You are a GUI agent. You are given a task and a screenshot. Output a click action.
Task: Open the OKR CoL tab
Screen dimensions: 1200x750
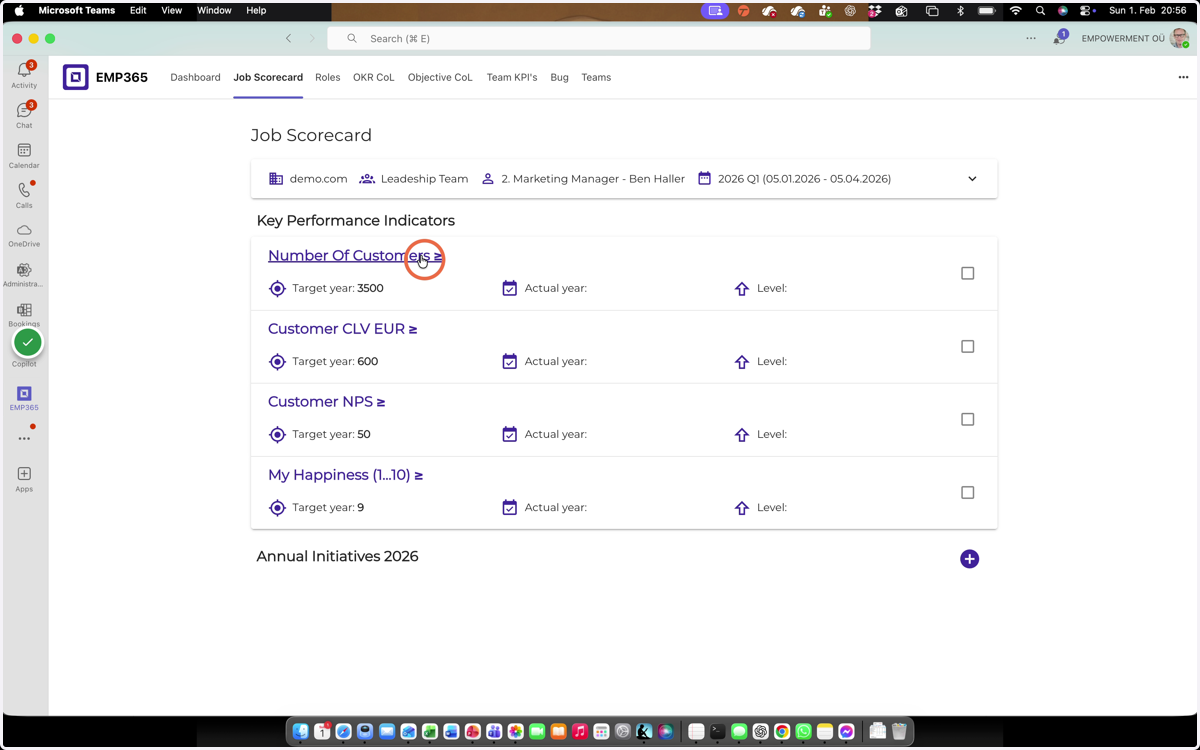373,77
